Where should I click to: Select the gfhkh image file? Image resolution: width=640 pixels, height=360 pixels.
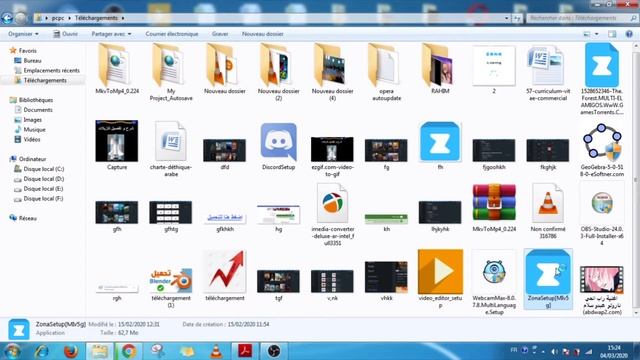(224, 217)
